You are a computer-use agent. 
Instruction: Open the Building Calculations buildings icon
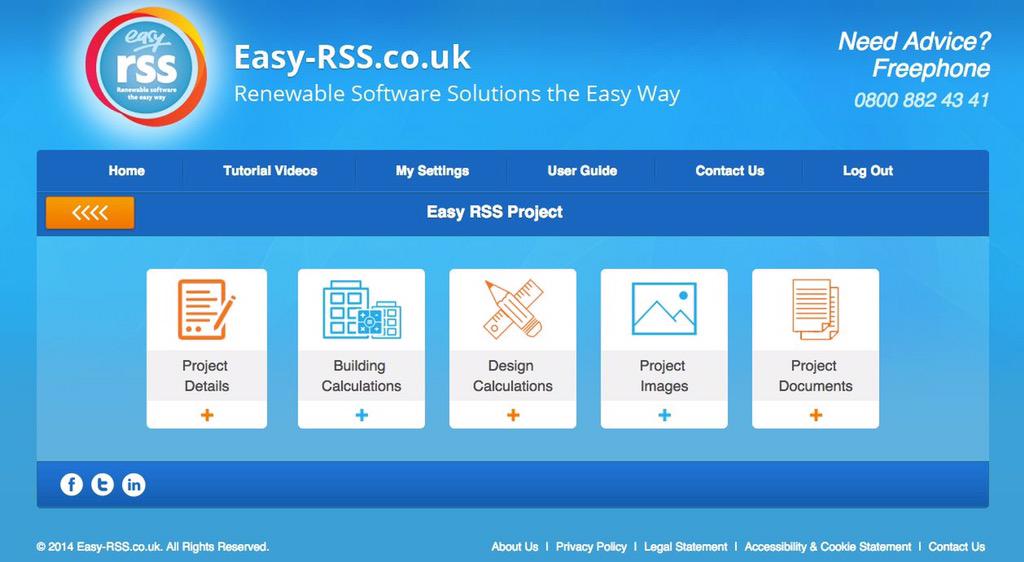pyautogui.click(x=362, y=309)
